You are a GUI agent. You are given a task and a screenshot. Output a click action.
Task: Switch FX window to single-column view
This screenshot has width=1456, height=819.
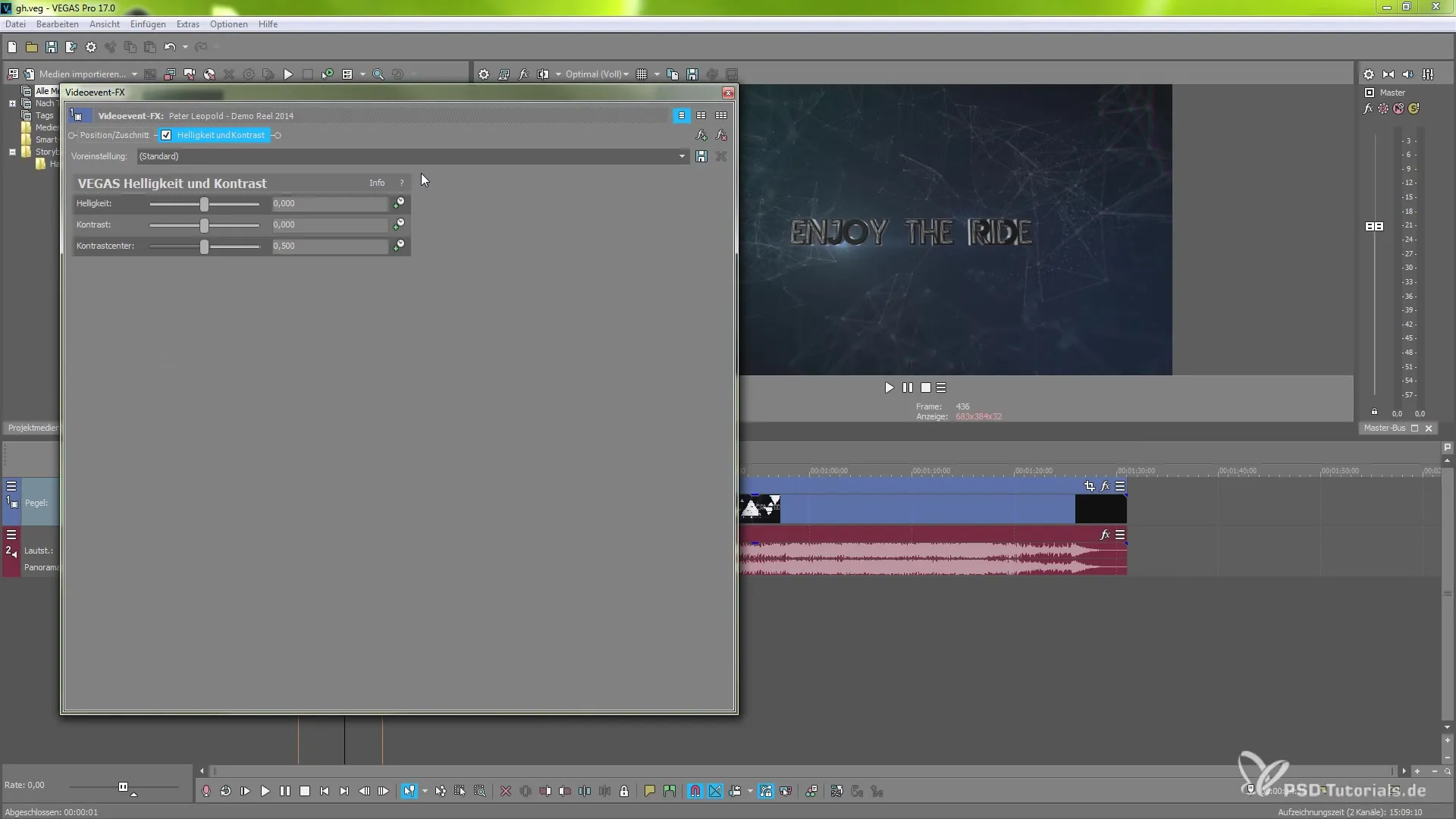pos(682,115)
